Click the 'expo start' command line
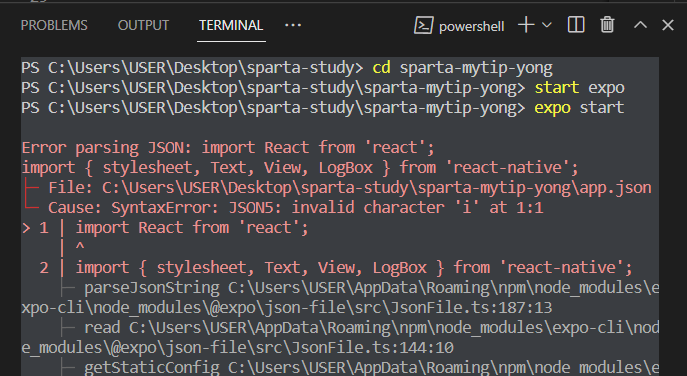Image resolution: width=687 pixels, height=376 pixels. click(323, 108)
